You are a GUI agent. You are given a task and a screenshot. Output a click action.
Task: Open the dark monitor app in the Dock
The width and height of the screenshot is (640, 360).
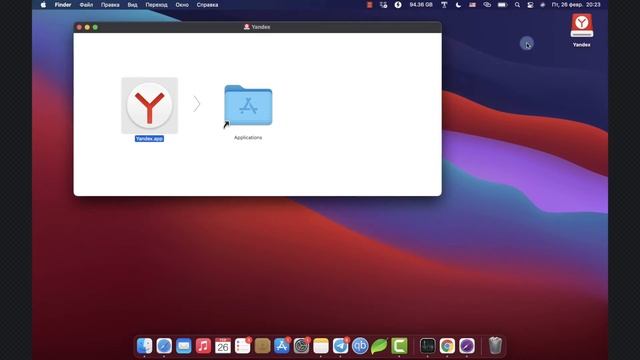[x=428, y=346]
